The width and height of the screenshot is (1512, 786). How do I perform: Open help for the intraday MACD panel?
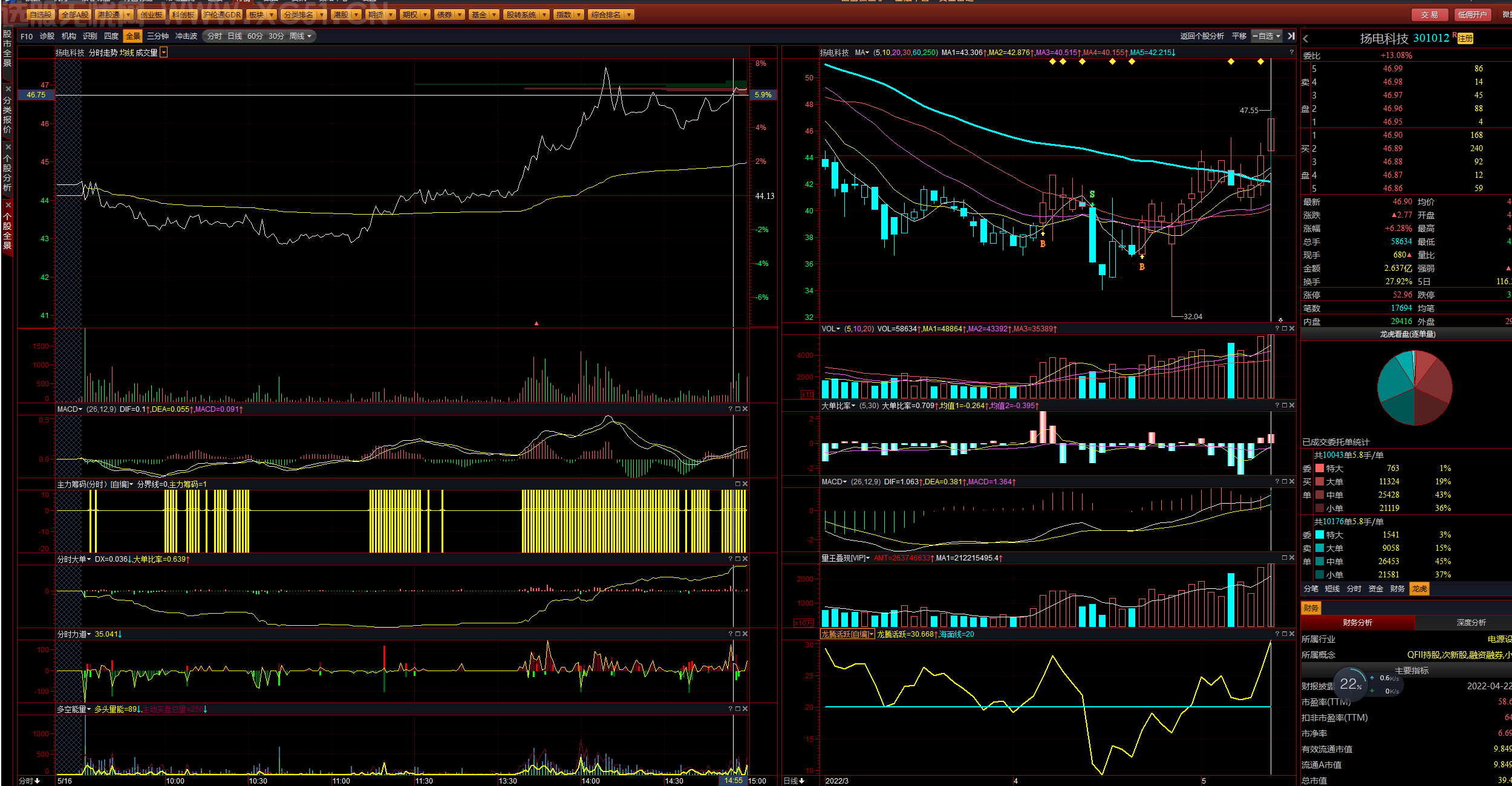(731, 409)
